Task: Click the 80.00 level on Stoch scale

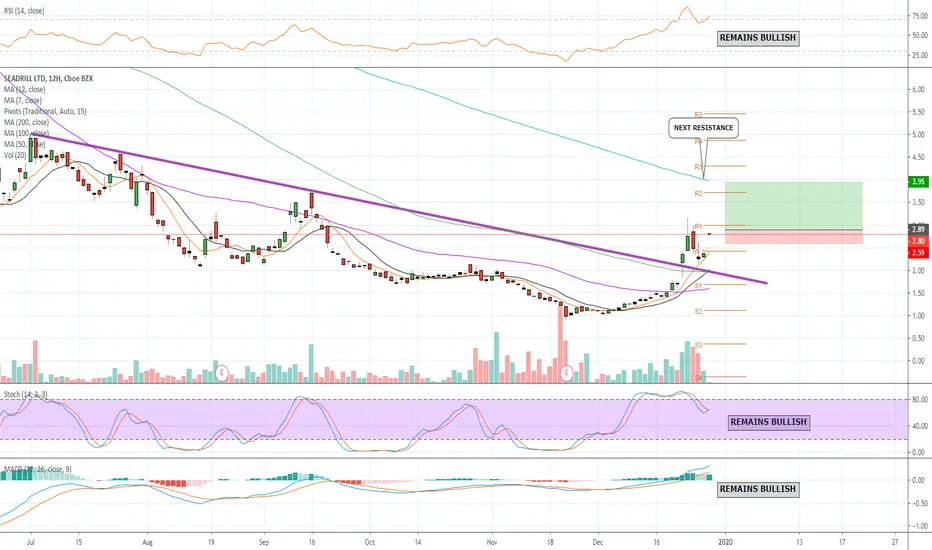Action: pos(920,400)
